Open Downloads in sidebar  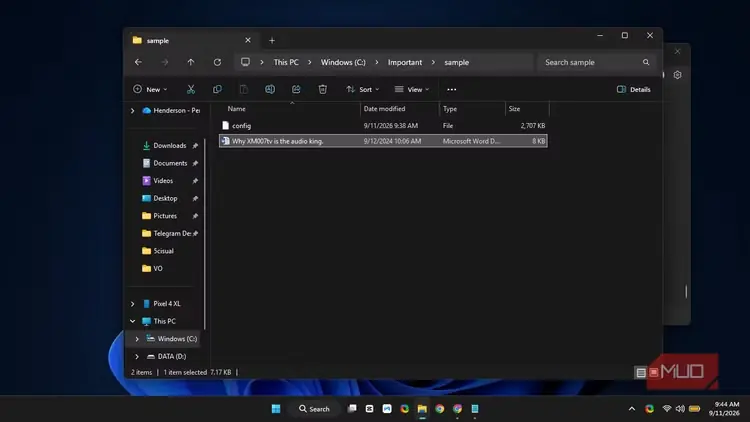click(x=170, y=145)
